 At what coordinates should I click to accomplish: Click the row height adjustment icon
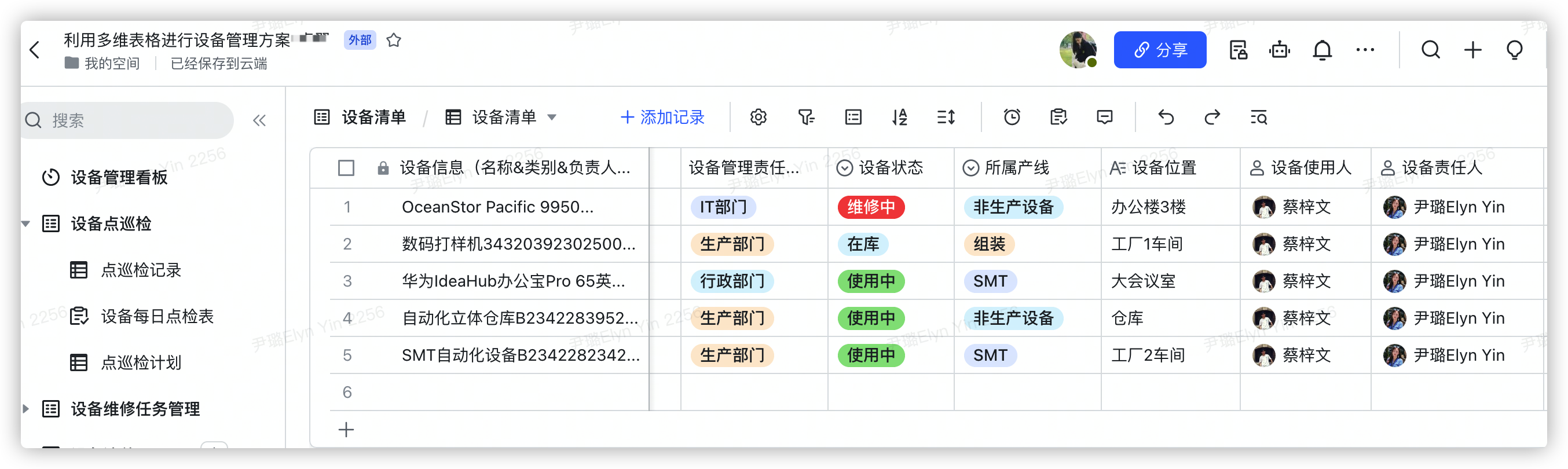946,117
